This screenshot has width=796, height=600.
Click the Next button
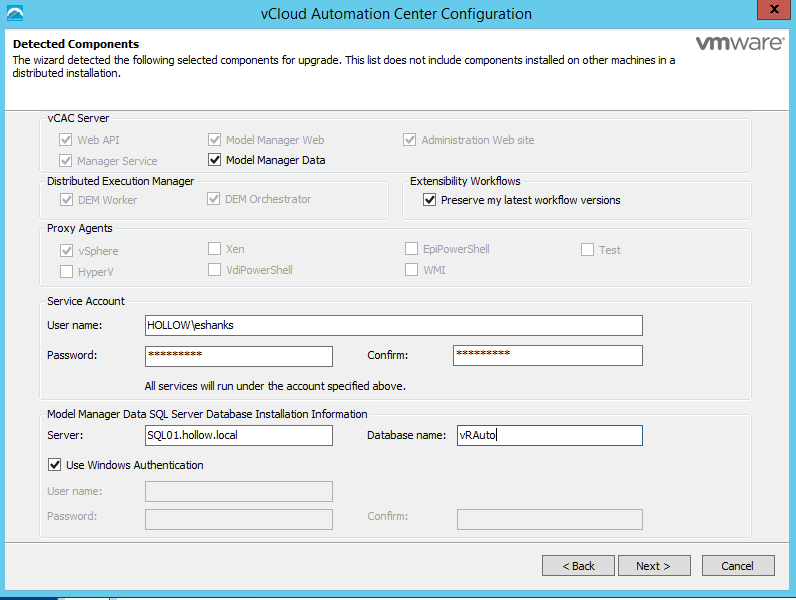(x=652, y=566)
